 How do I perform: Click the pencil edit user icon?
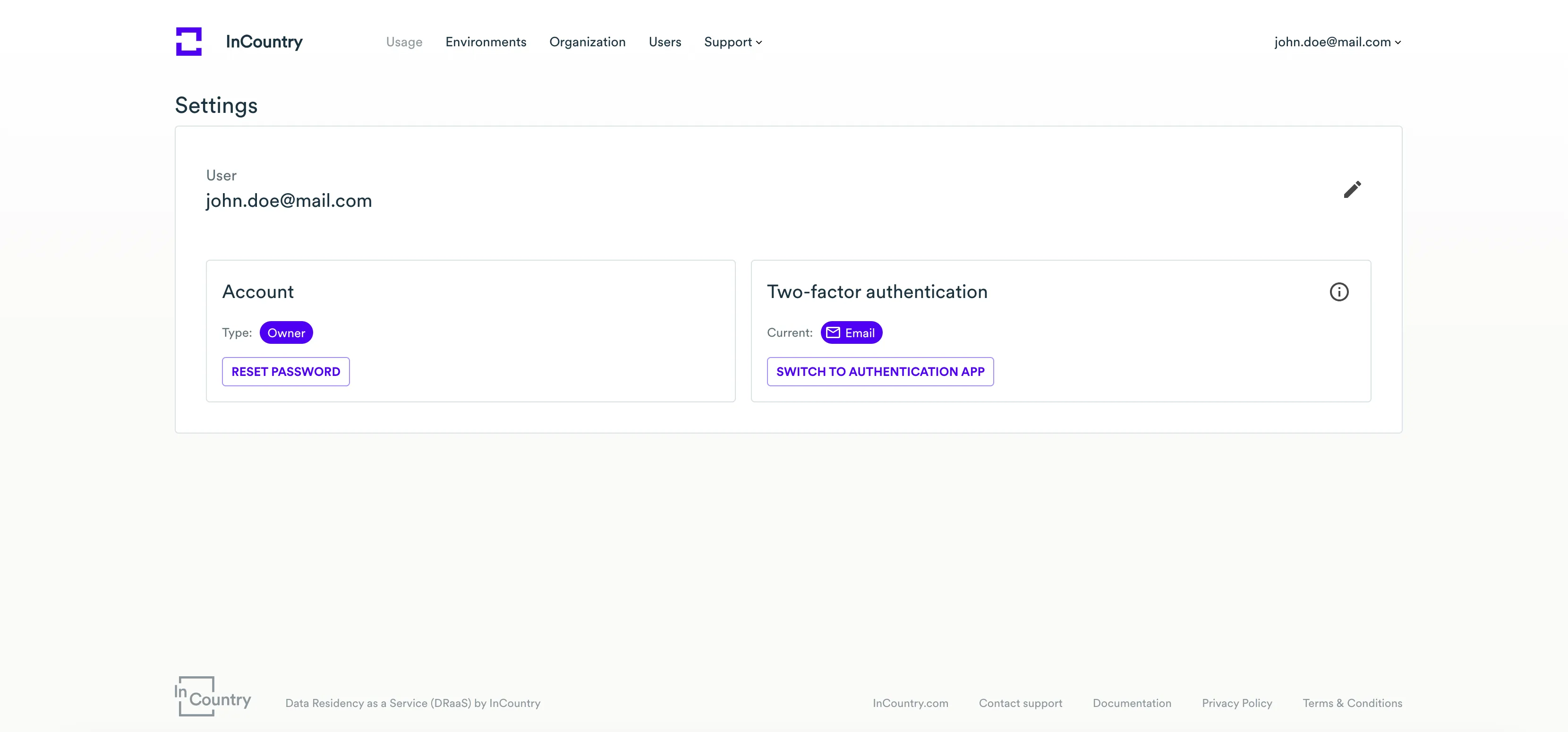(x=1352, y=190)
